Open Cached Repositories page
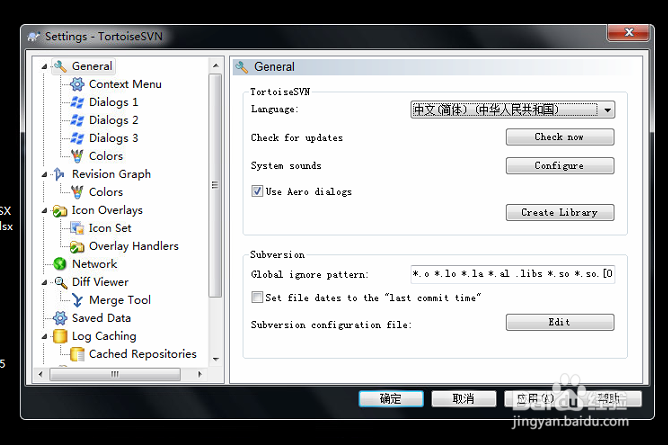The width and height of the screenshot is (668, 445). point(143,354)
